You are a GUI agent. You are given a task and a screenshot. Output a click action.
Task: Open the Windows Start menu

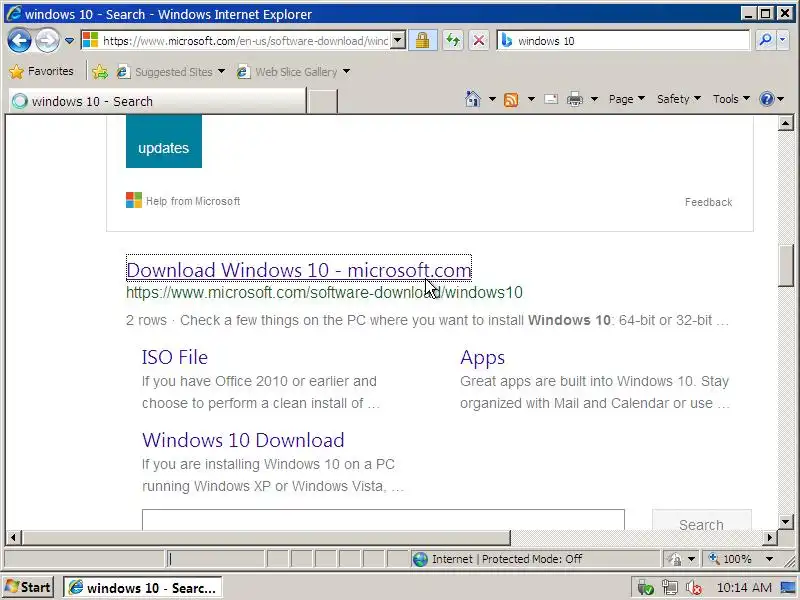point(29,587)
